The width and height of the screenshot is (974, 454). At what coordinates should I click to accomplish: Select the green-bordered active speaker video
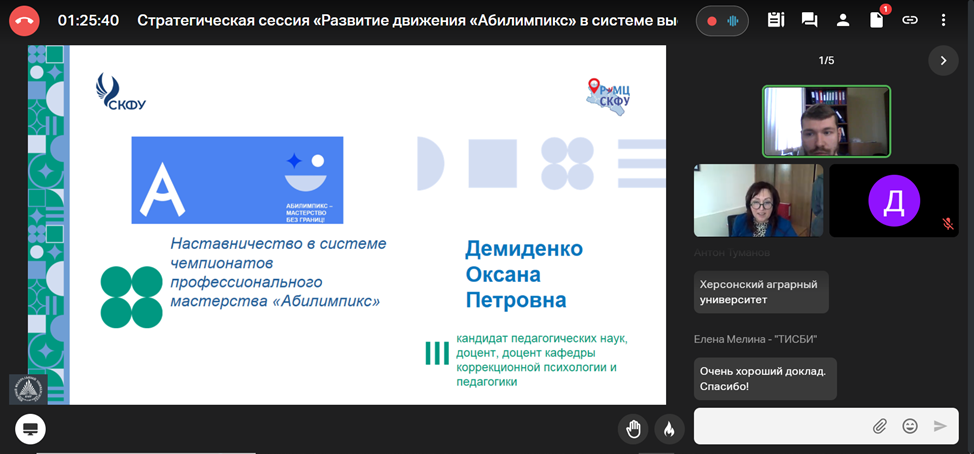[826, 121]
